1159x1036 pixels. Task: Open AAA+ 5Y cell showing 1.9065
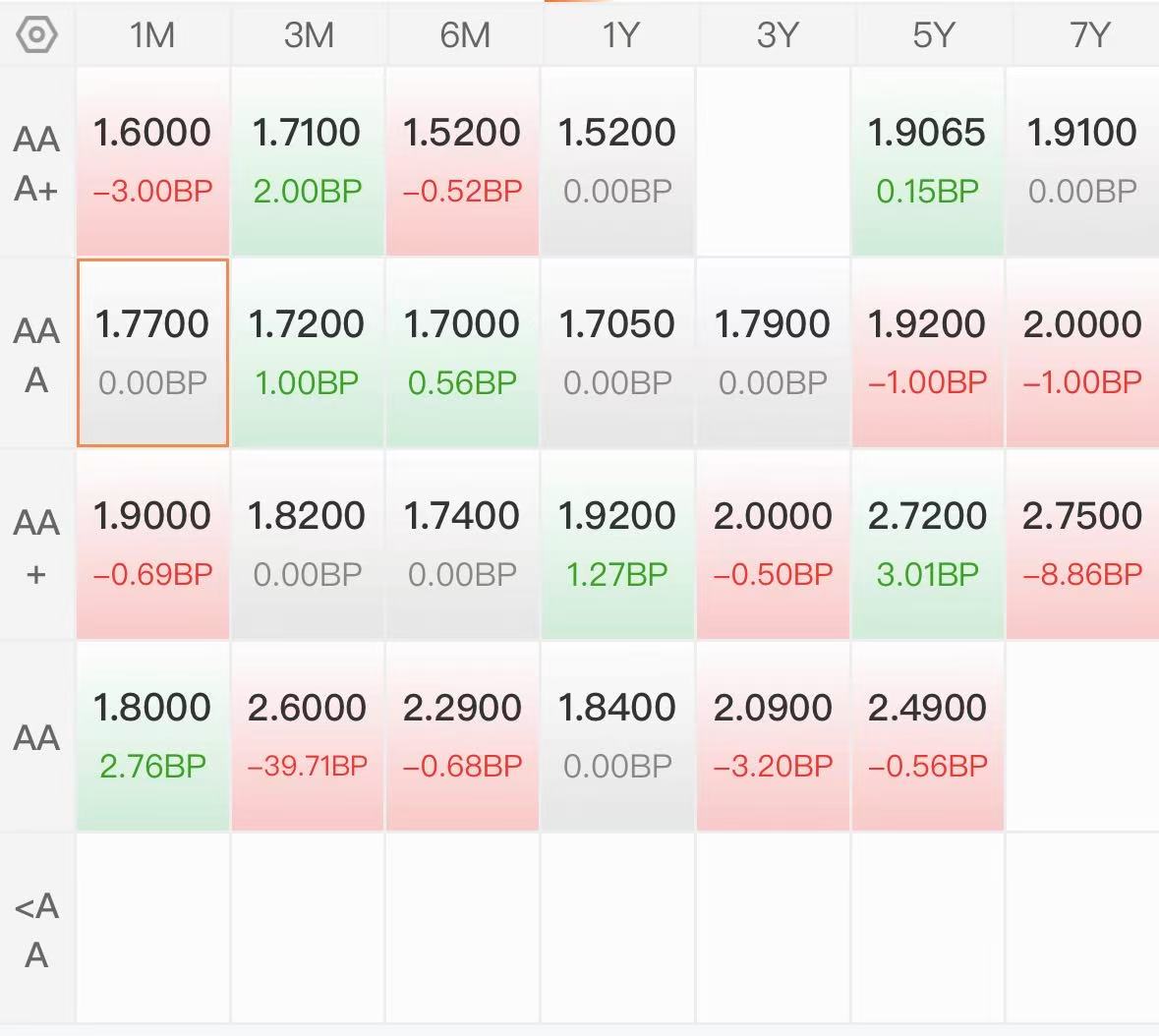pyautogui.click(x=928, y=162)
